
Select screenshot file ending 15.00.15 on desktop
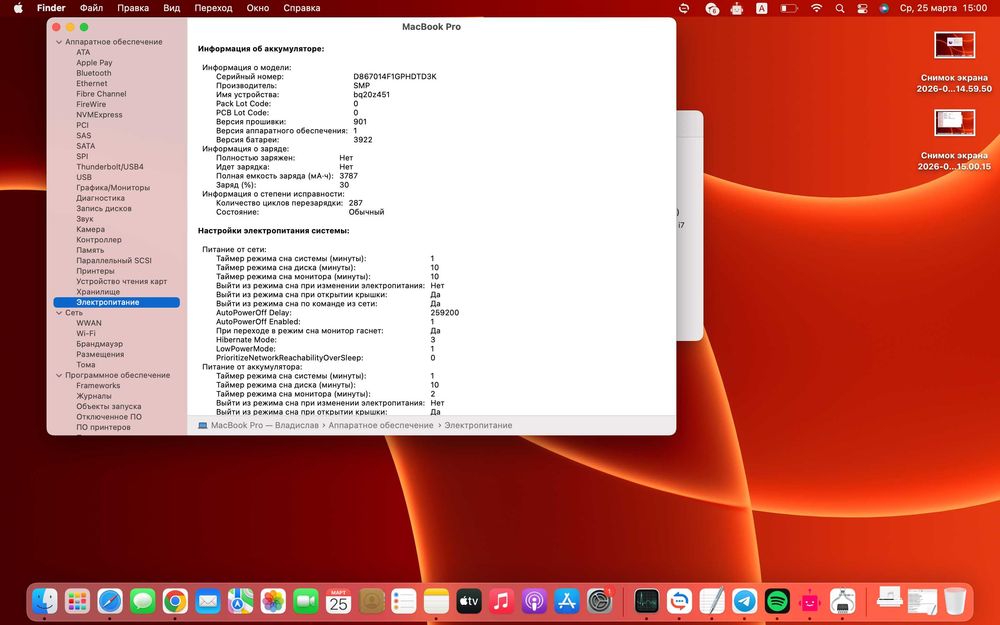tap(954, 140)
